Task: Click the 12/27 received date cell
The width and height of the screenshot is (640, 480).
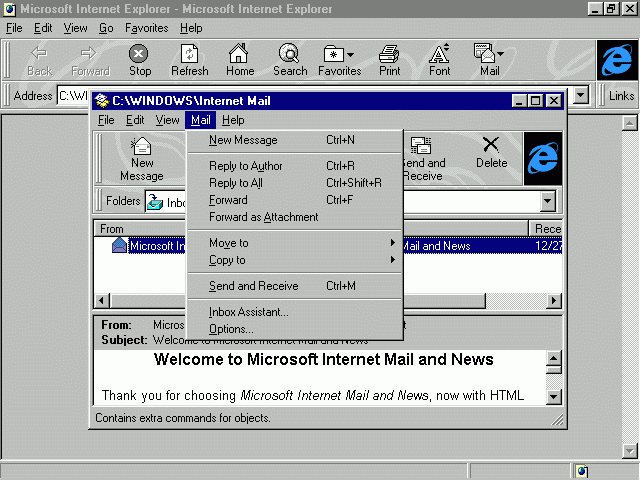Action: pos(548,245)
